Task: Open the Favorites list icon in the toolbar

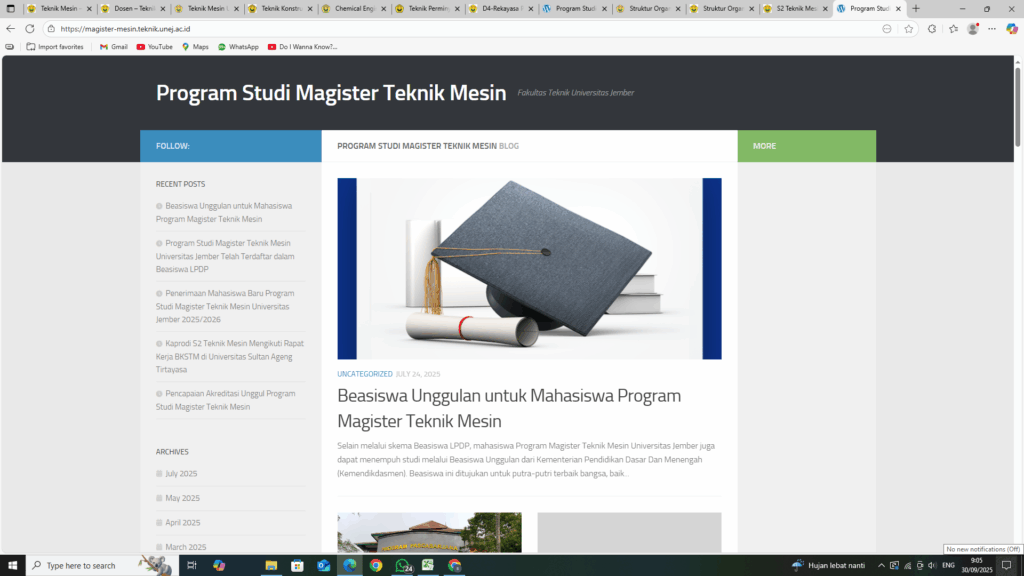Action: coord(952,29)
